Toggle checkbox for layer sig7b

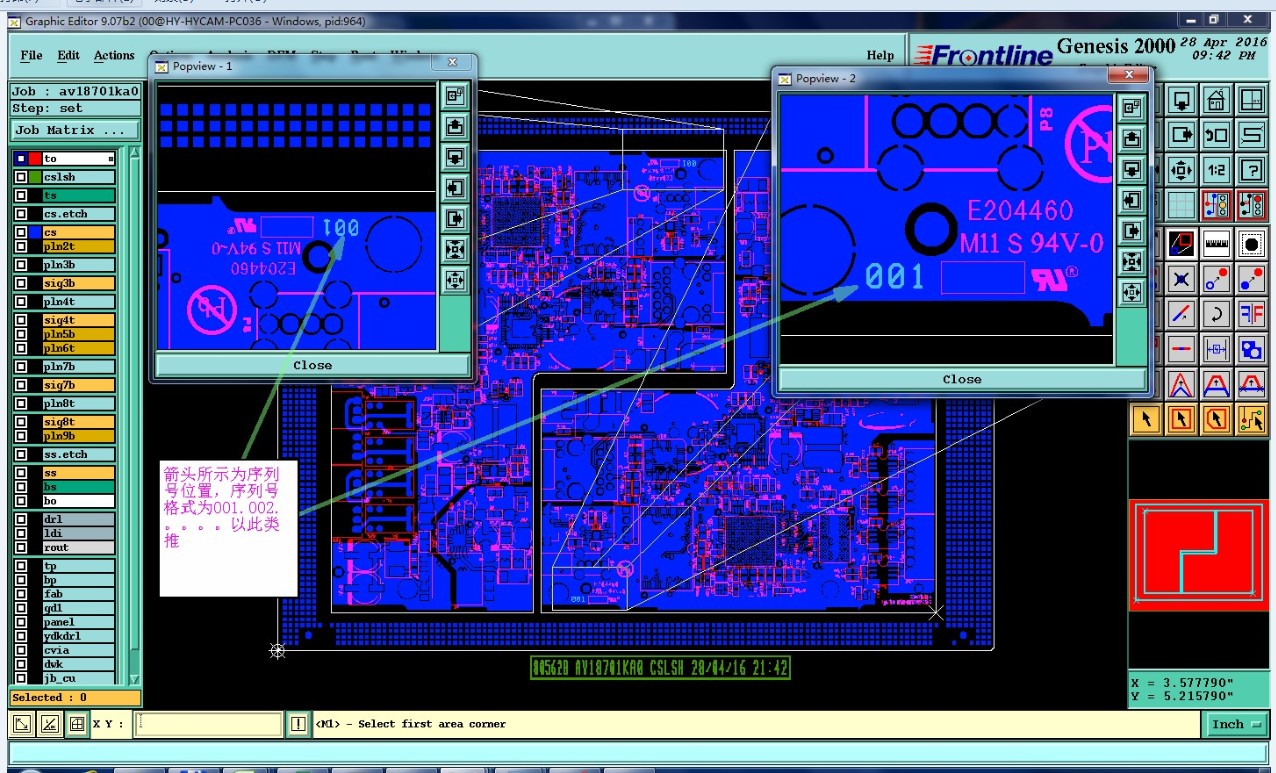click(x=21, y=385)
